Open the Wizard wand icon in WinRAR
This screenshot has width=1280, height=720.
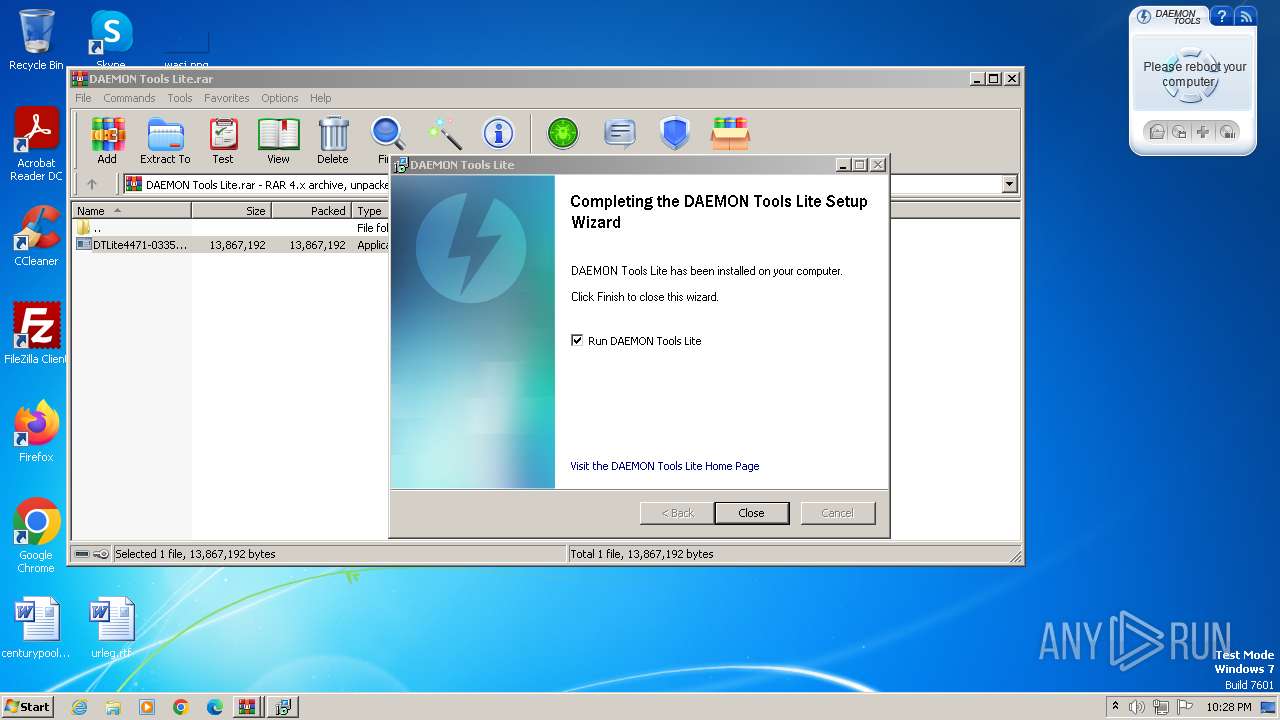(x=444, y=133)
